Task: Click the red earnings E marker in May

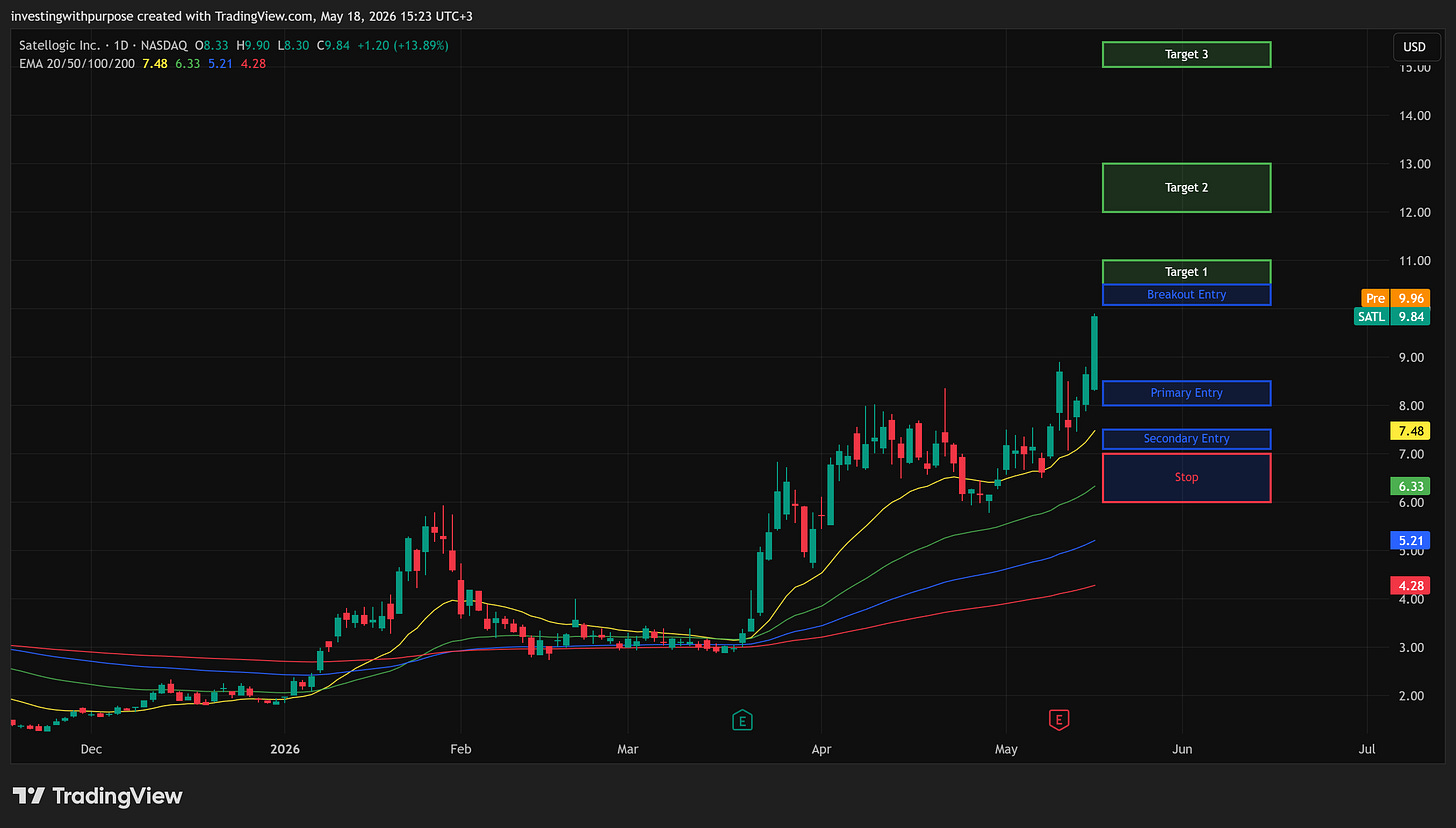Action: point(1058,719)
